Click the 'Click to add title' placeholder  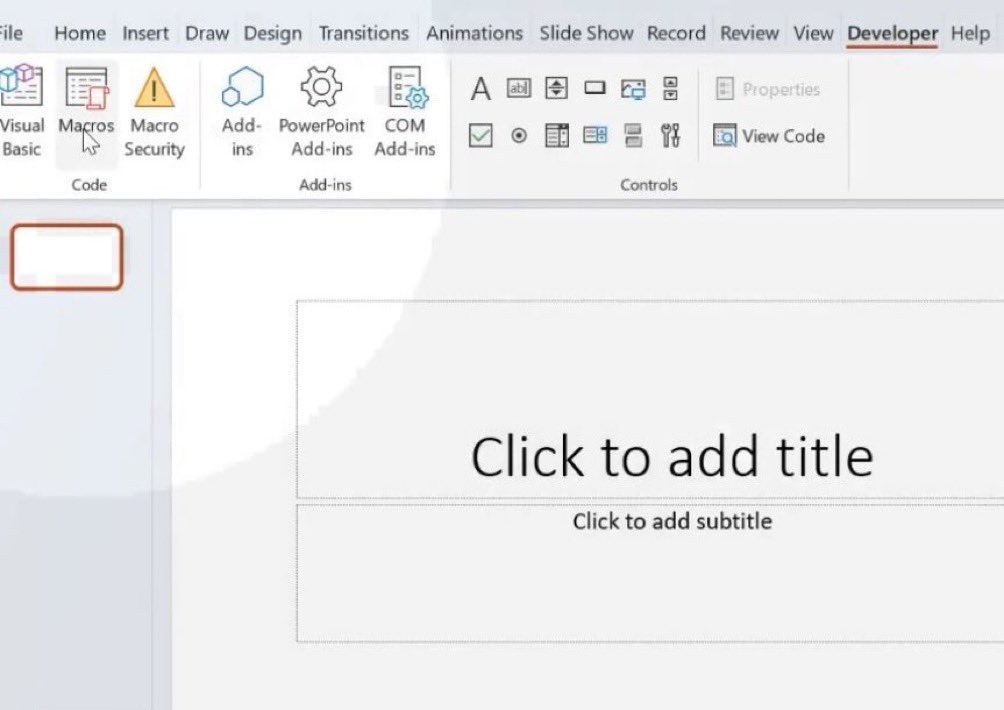pyautogui.click(x=650, y=398)
